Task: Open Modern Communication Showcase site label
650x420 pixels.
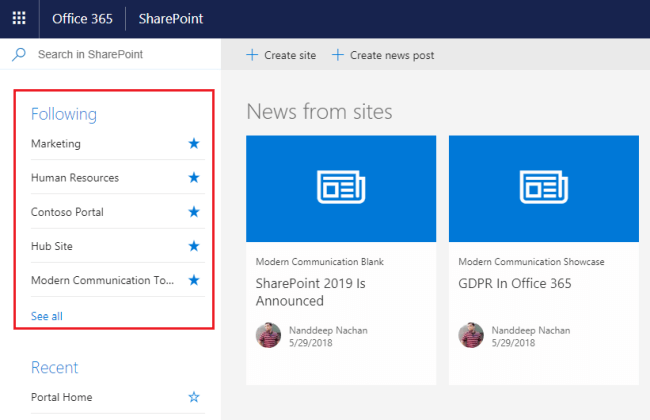Action: click(x=531, y=262)
